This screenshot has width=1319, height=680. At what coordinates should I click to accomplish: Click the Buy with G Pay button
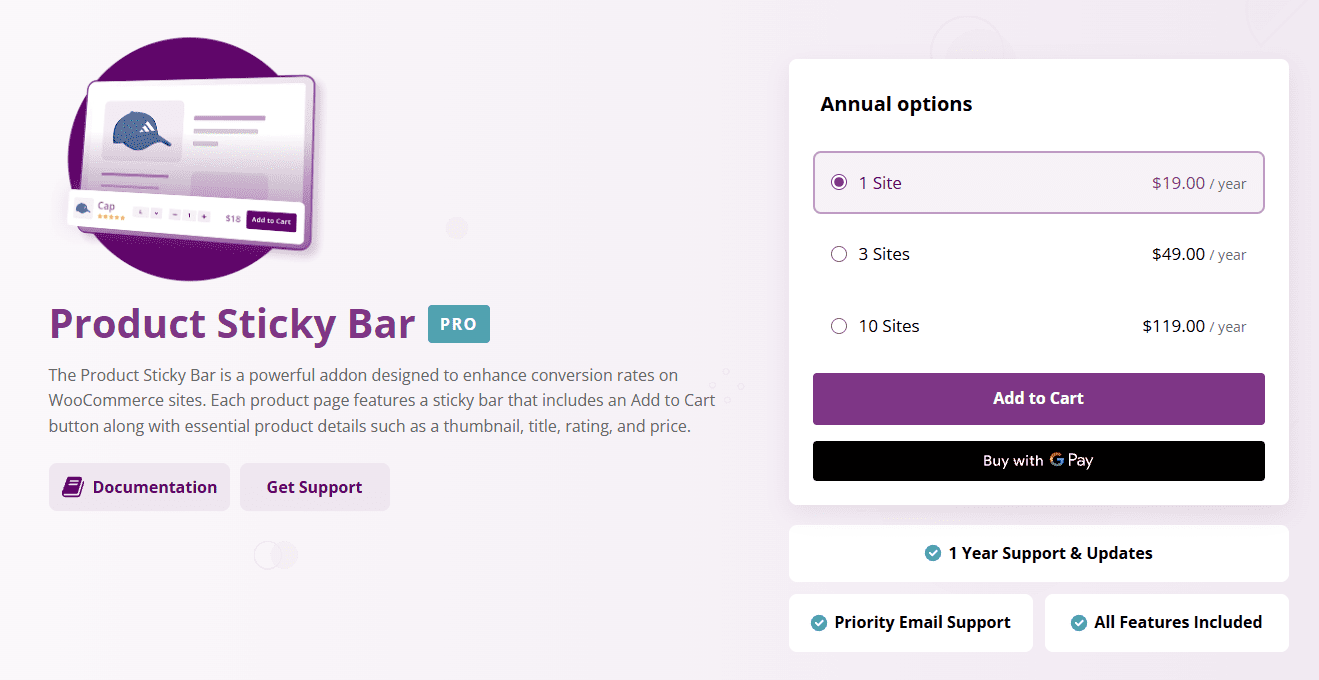1038,461
